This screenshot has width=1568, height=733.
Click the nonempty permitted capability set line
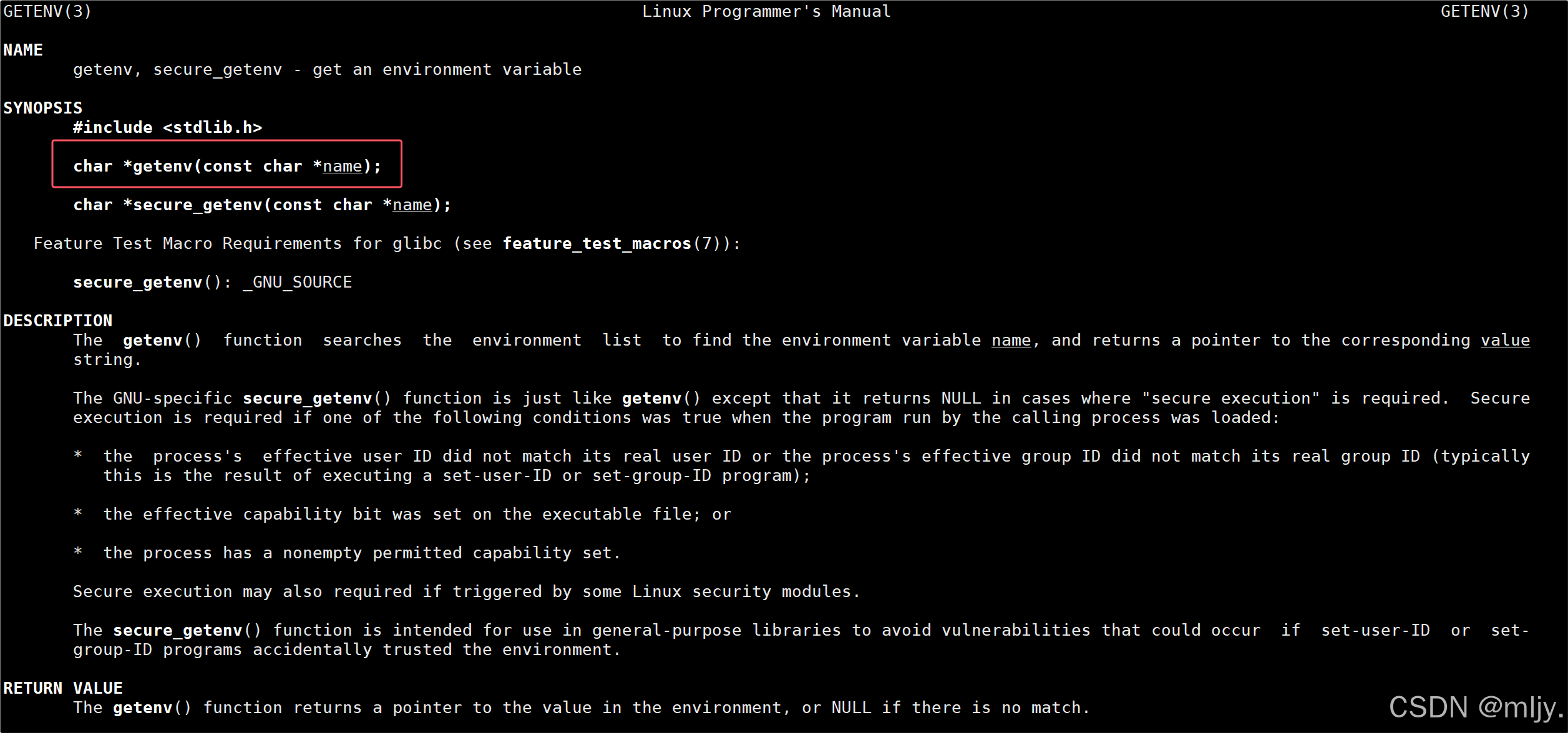(362, 553)
